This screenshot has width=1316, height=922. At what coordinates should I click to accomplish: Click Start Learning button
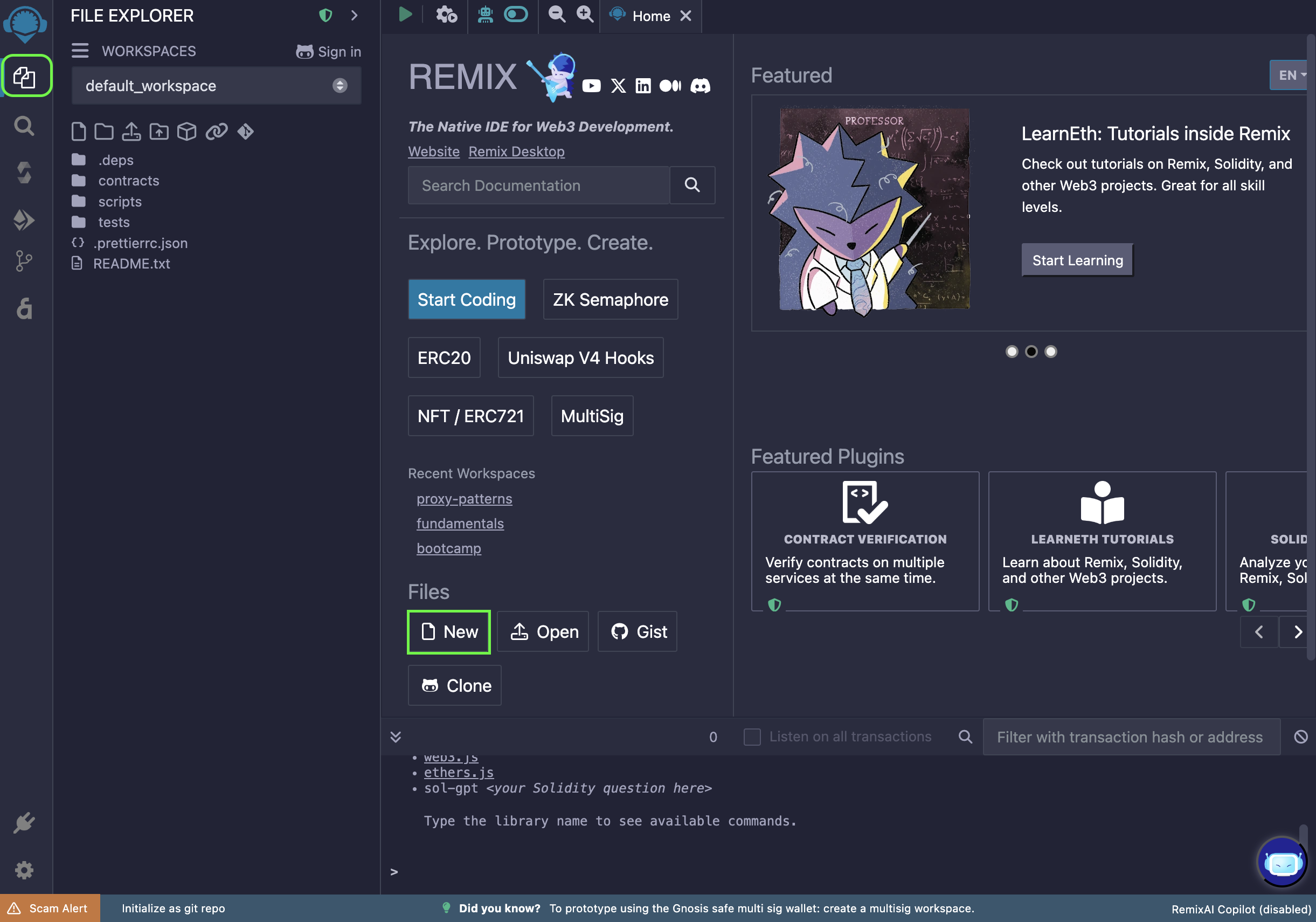point(1077,260)
